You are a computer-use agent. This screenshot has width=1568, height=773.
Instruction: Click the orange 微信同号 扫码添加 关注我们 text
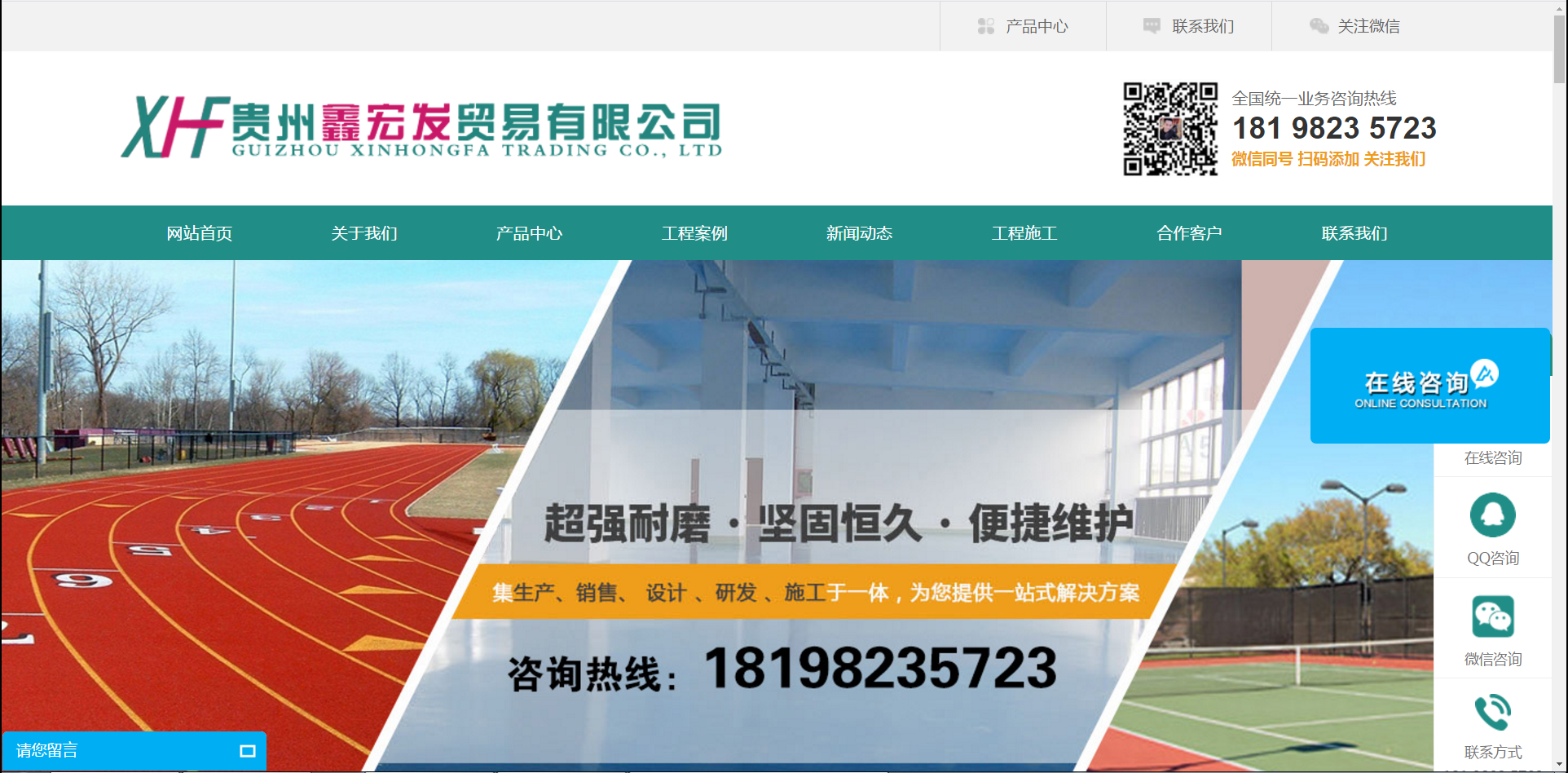tap(1328, 159)
